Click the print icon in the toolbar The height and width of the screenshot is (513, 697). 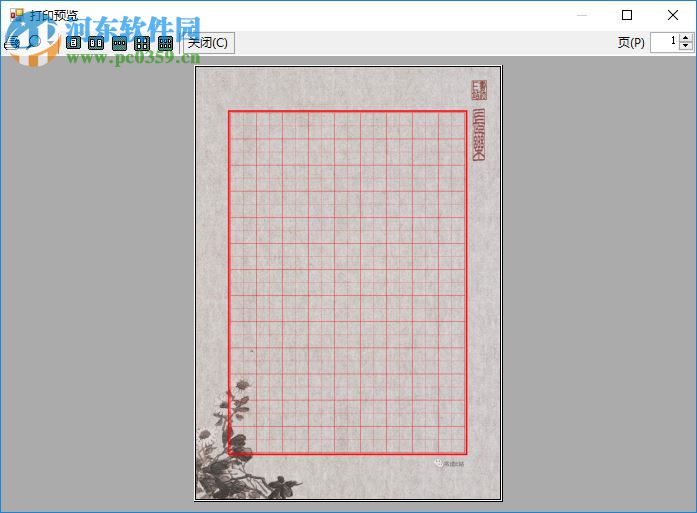point(12,43)
